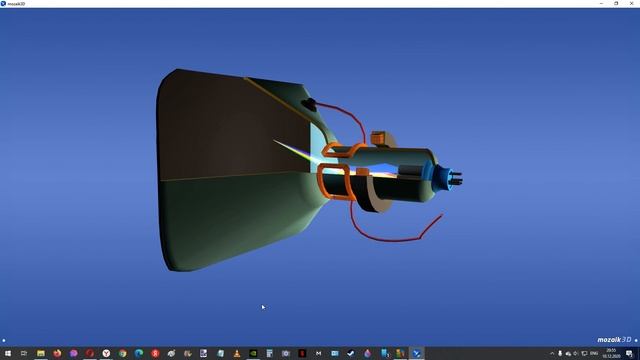Select active mozaik3D taskbar button
The image size is (640, 360).
(x=416, y=353)
